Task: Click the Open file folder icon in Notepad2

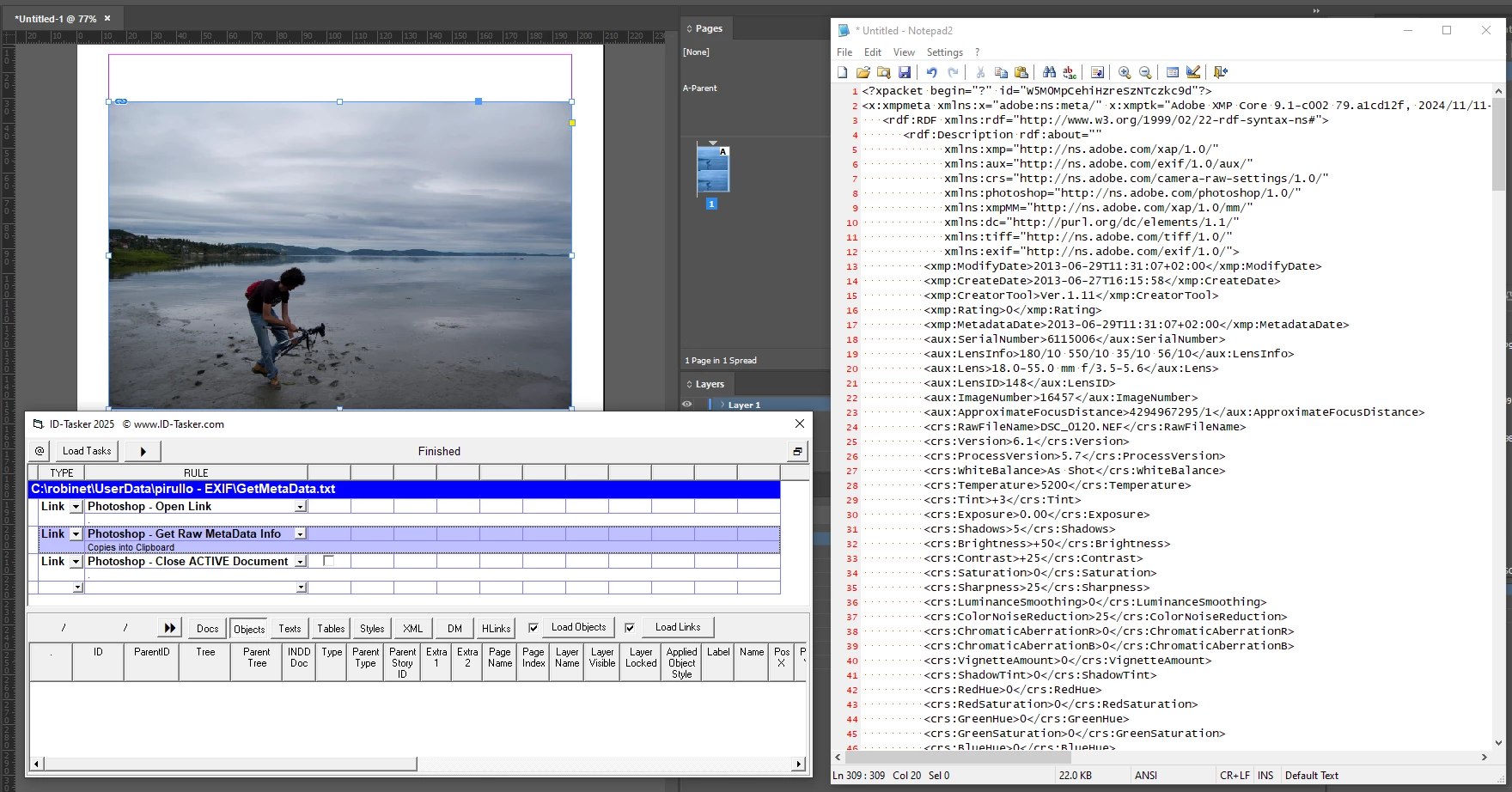Action: coord(863,72)
